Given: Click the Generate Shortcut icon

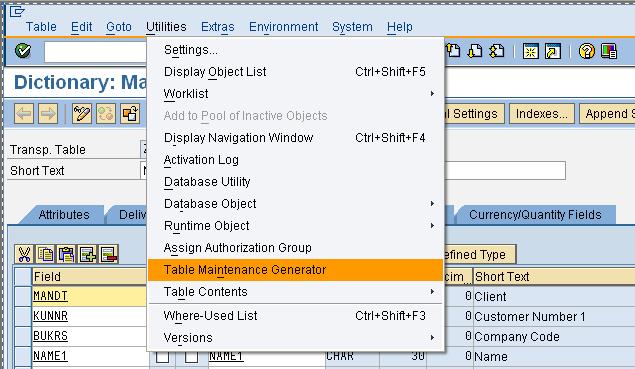Looking at the screenshot, I should click(x=553, y=51).
